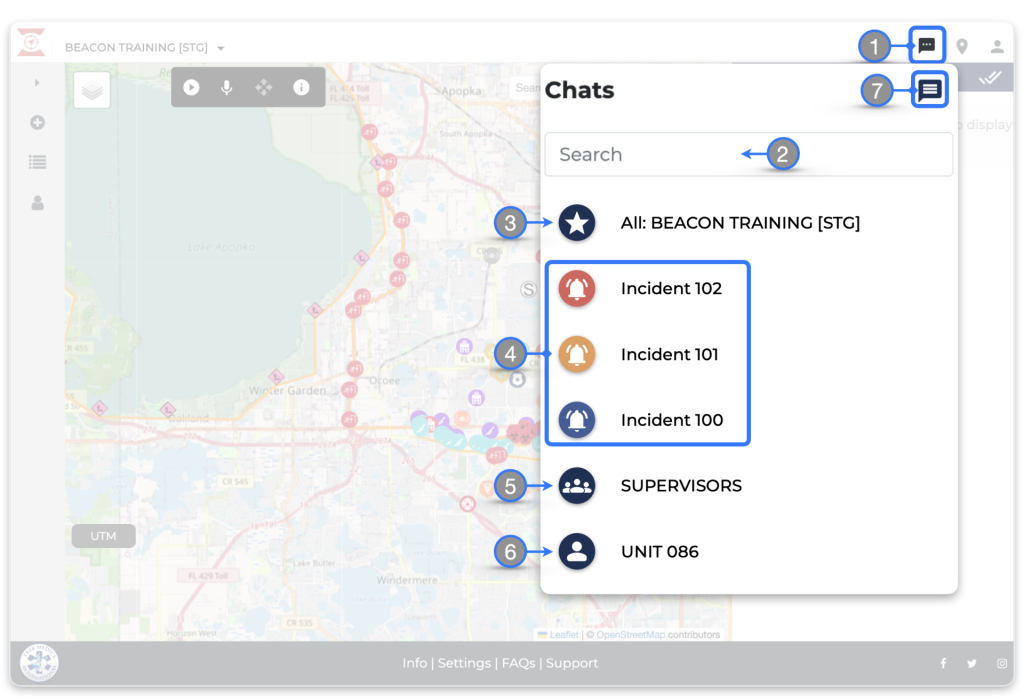Start a new chat message icon

click(x=930, y=89)
